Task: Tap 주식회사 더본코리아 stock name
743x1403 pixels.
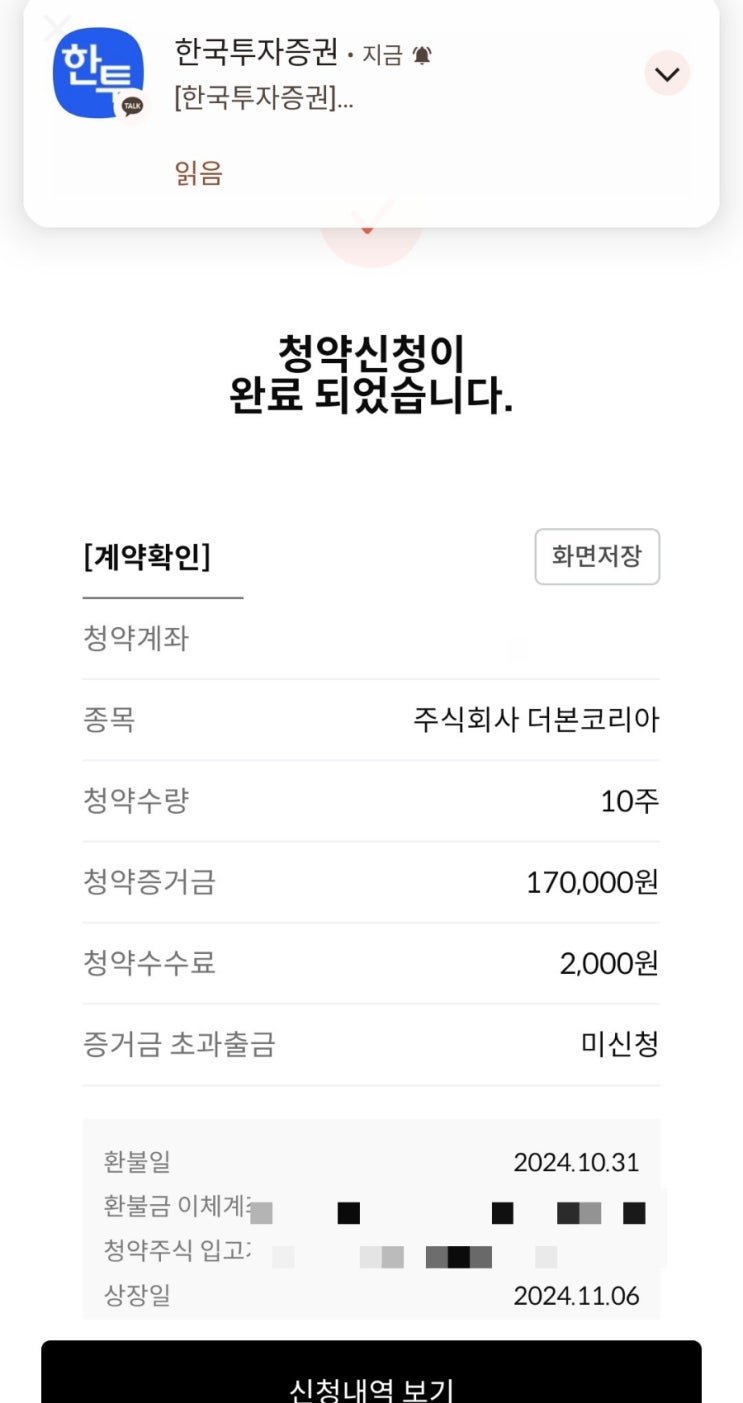Action: click(x=536, y=720)
